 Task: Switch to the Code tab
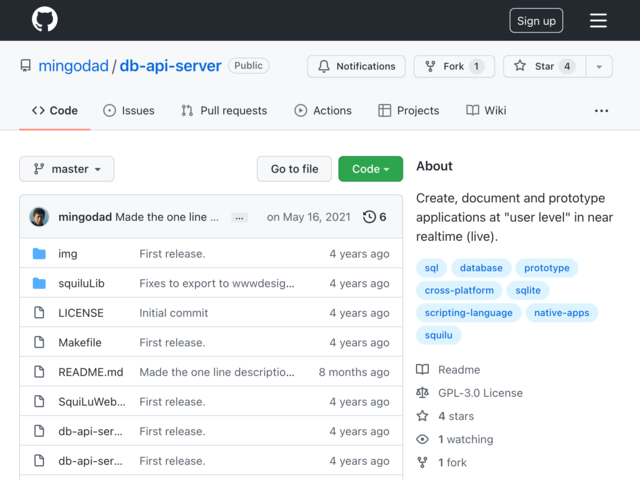[x=55, y=111]
